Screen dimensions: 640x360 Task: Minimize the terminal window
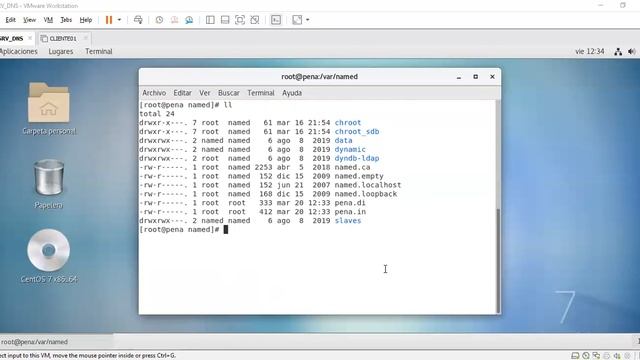point(459,77)
